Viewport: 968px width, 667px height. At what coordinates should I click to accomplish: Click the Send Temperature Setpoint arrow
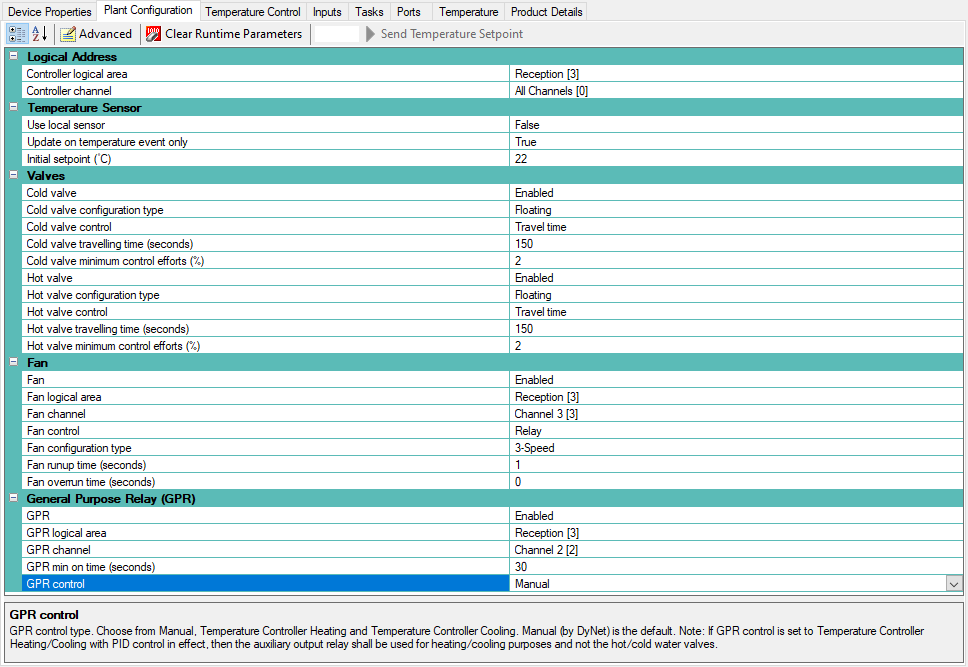pos(371,34)
